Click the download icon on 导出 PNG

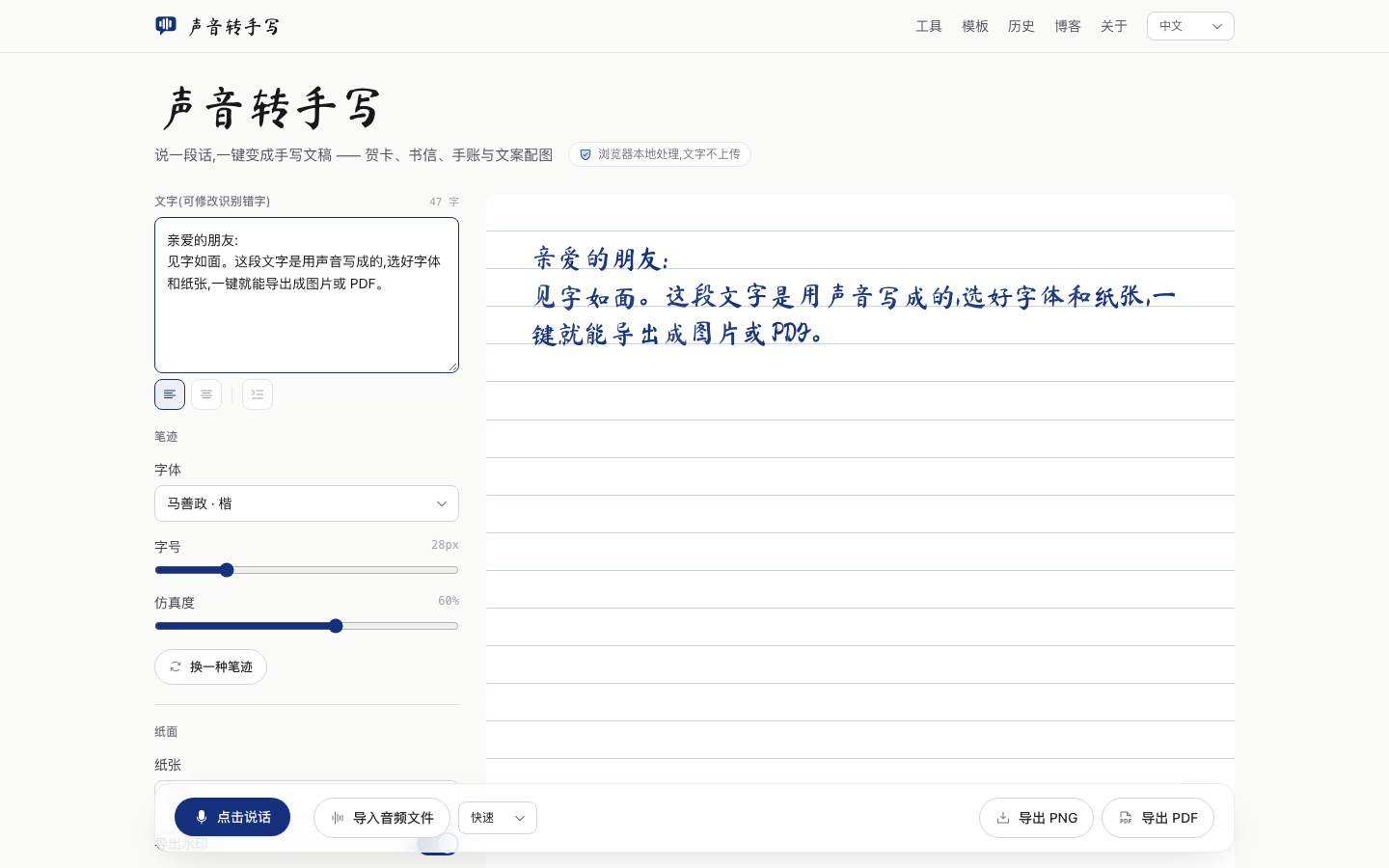(x=1003, y=818)
